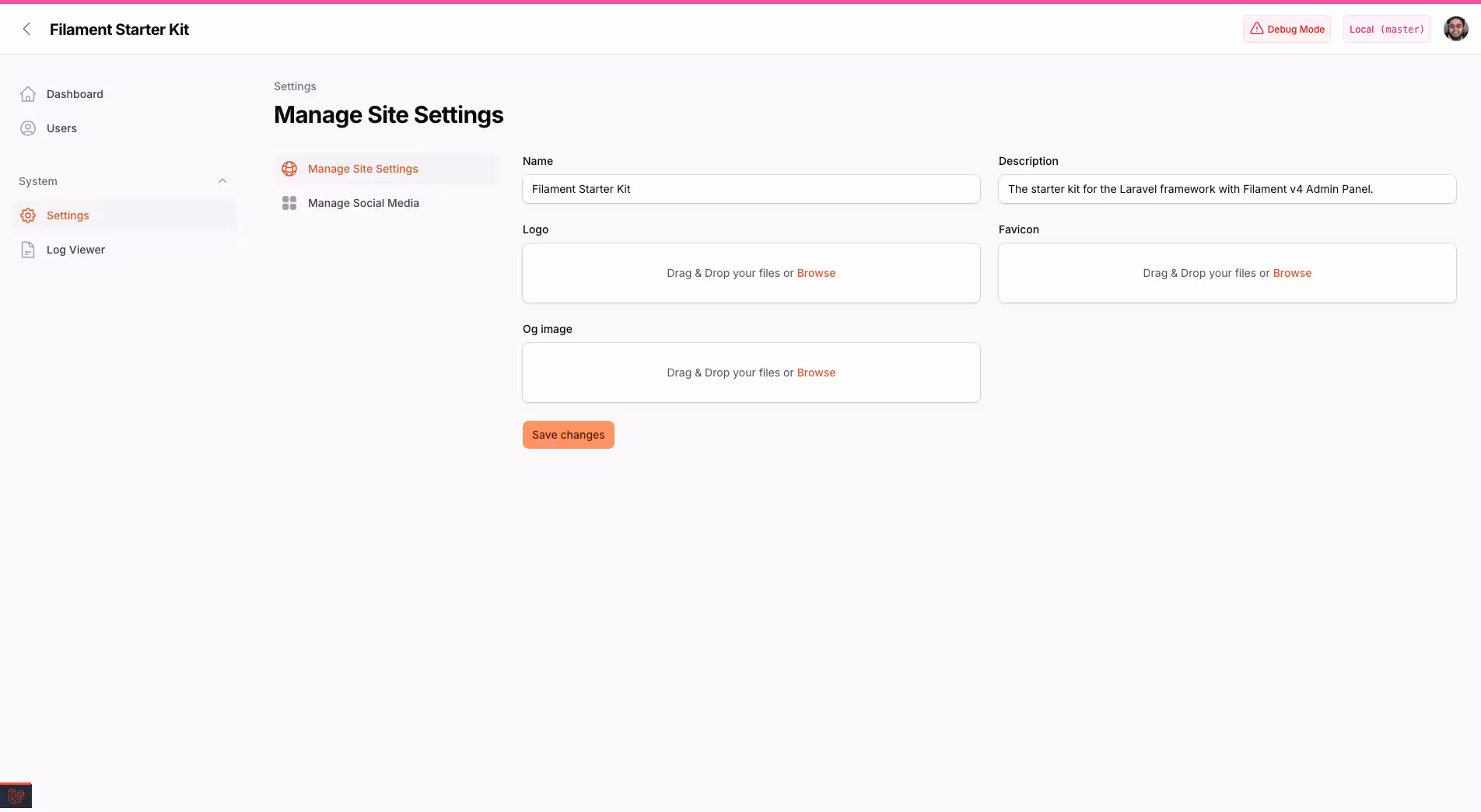Click the Favicon field label
Image resolution: width=1481 pixels, height=812 pixels.
[x=1019, y=229]
